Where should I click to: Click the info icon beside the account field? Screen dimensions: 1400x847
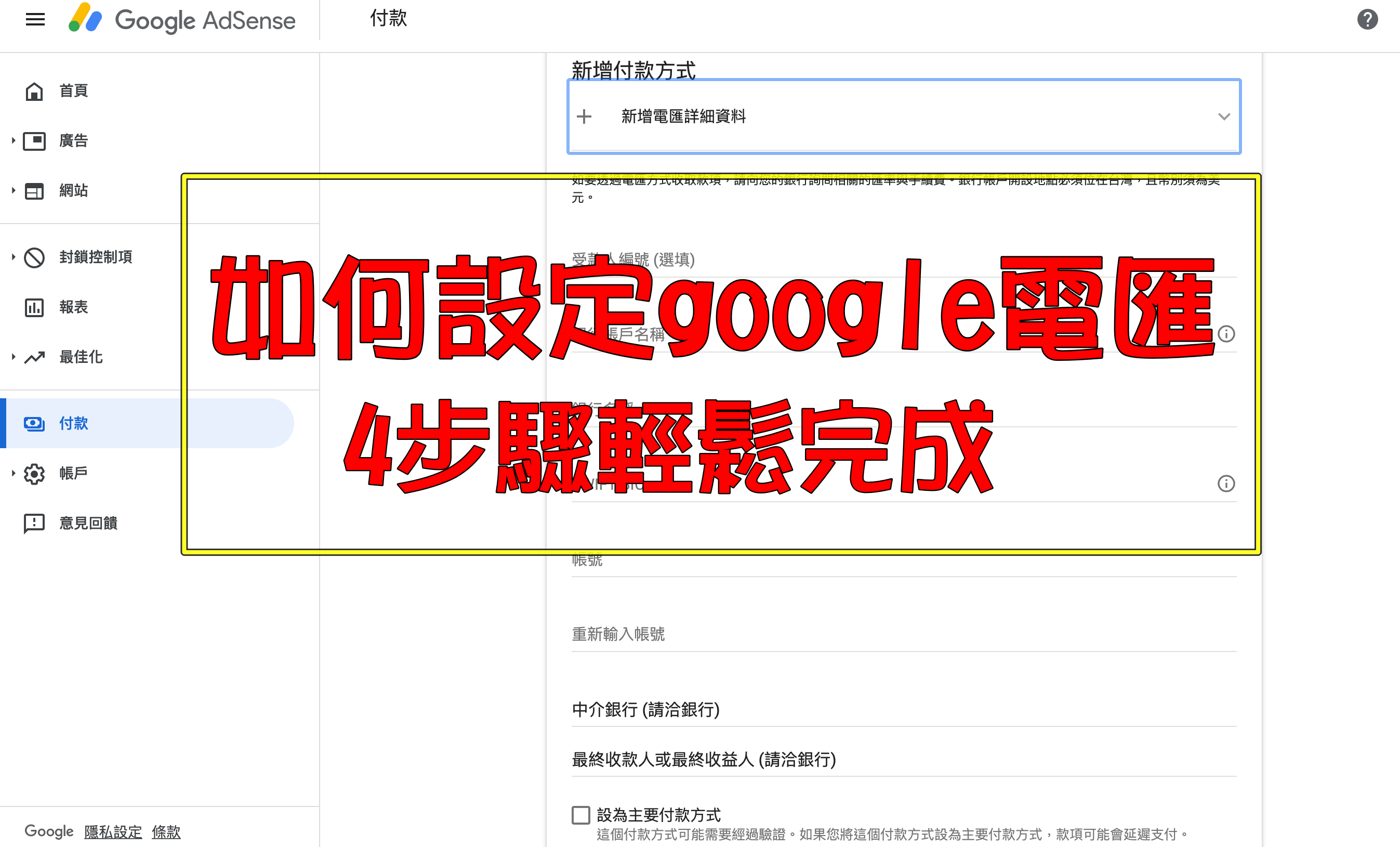1227,334
